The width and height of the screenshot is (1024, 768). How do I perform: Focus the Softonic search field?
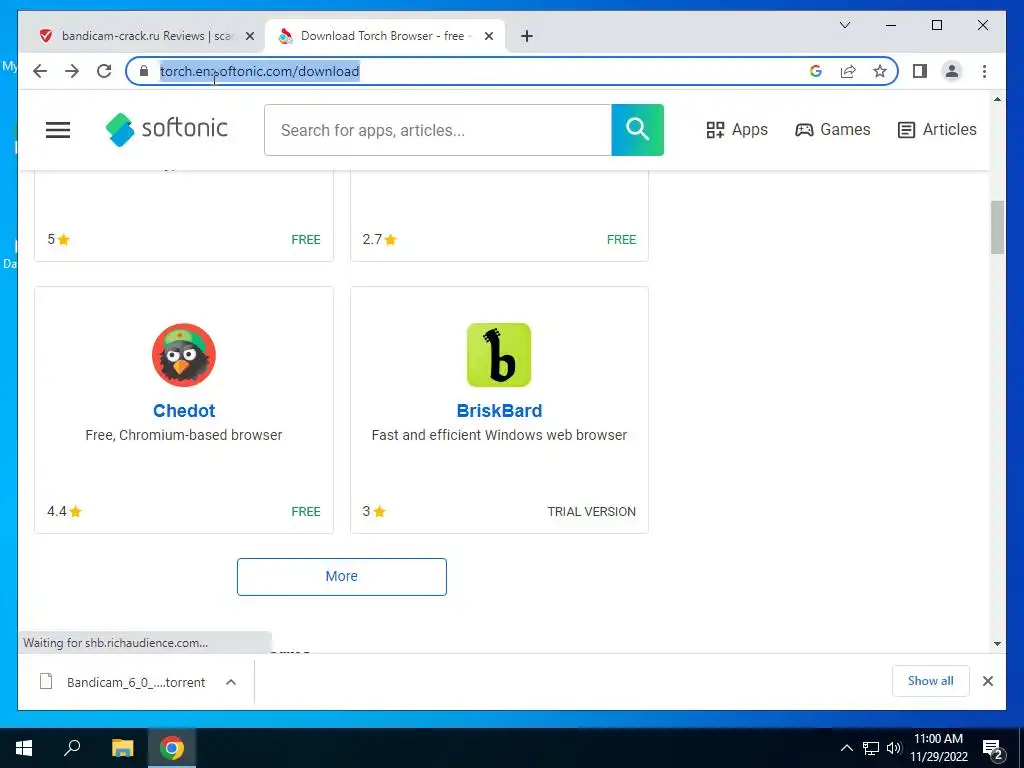(x=438, y=130)
